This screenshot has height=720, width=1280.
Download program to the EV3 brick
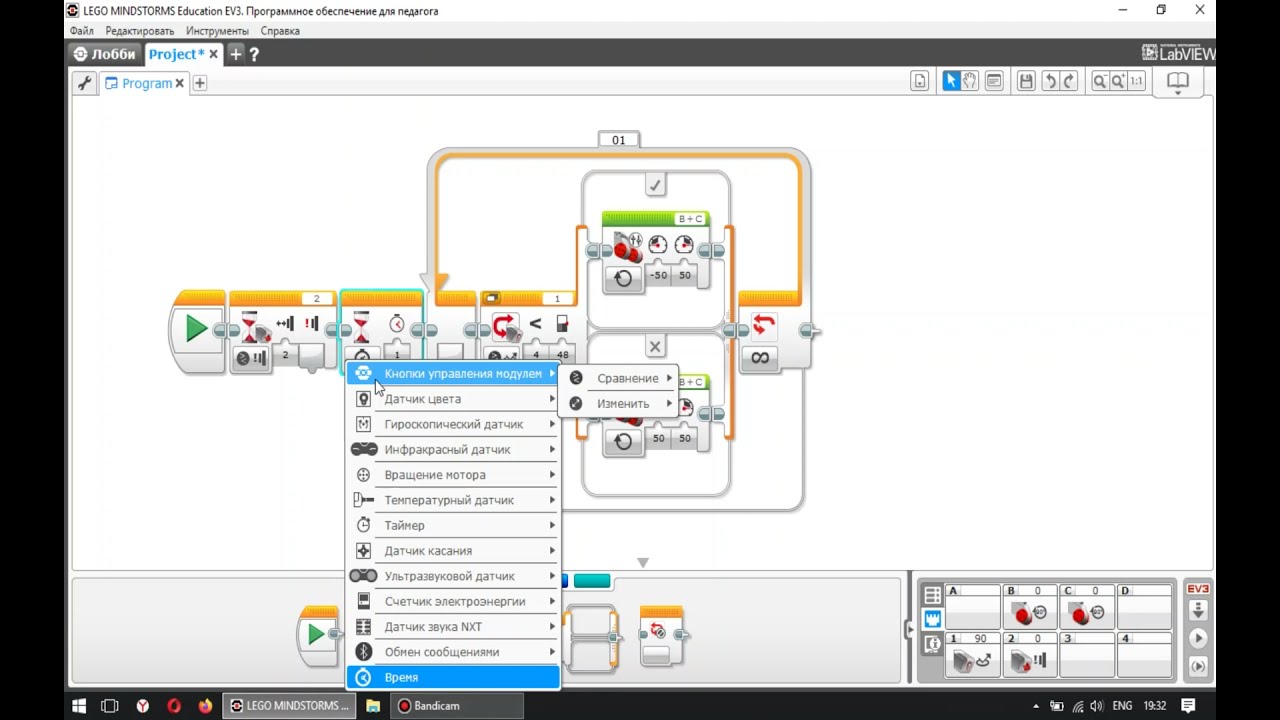pos(1197,610)
